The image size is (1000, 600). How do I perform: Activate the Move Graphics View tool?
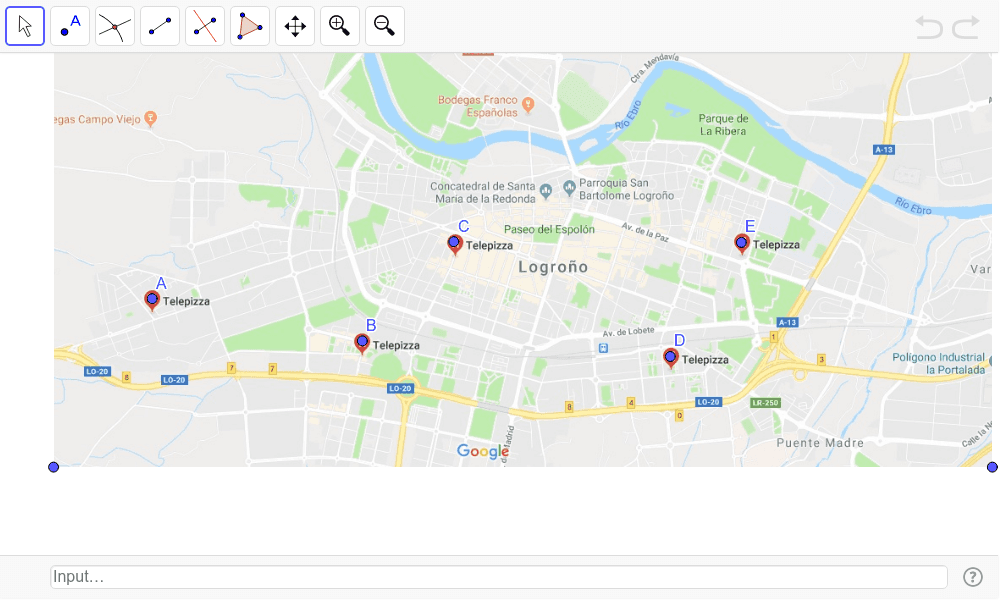click(295, 26)
